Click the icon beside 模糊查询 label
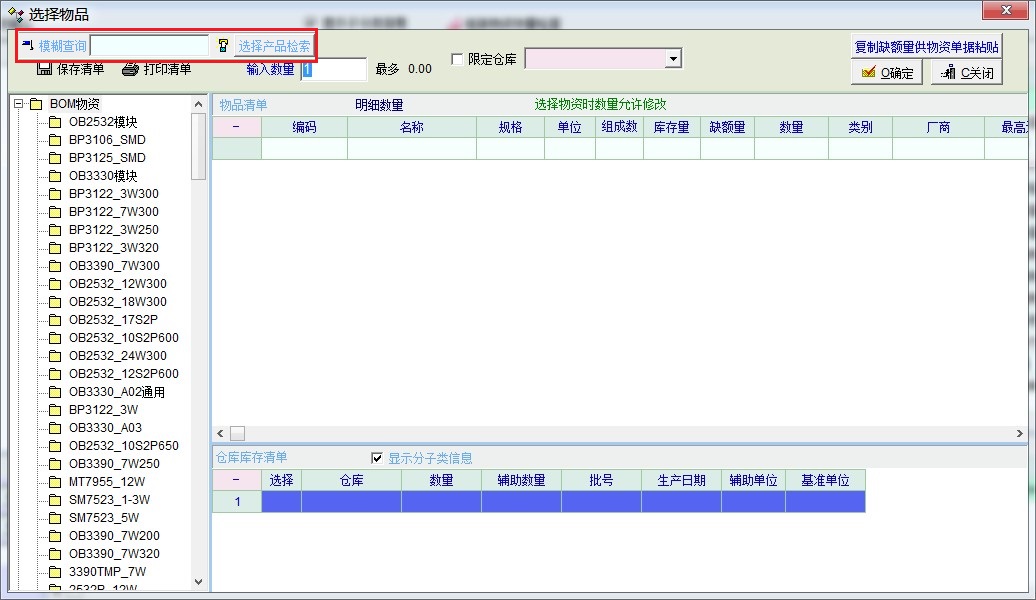Image resolution: width=1036 pixels, height=600 pixels. pos(27,46)
